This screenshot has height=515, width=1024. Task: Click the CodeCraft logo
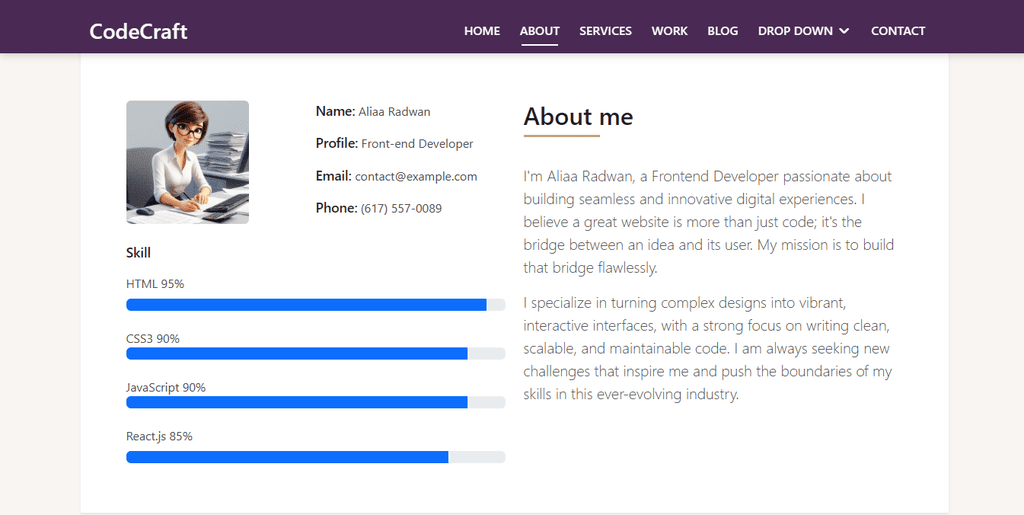pyautogui.click(x=138, y=31)
